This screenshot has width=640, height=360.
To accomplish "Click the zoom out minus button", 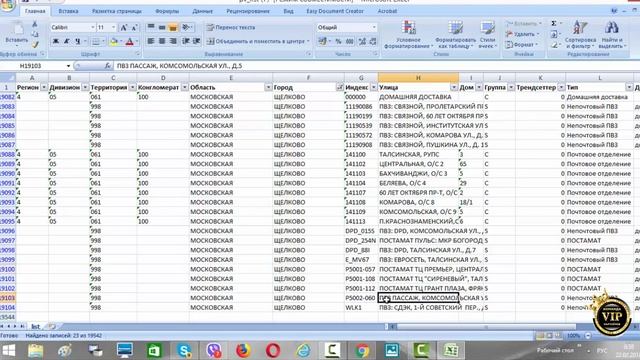I will point(588,336).
